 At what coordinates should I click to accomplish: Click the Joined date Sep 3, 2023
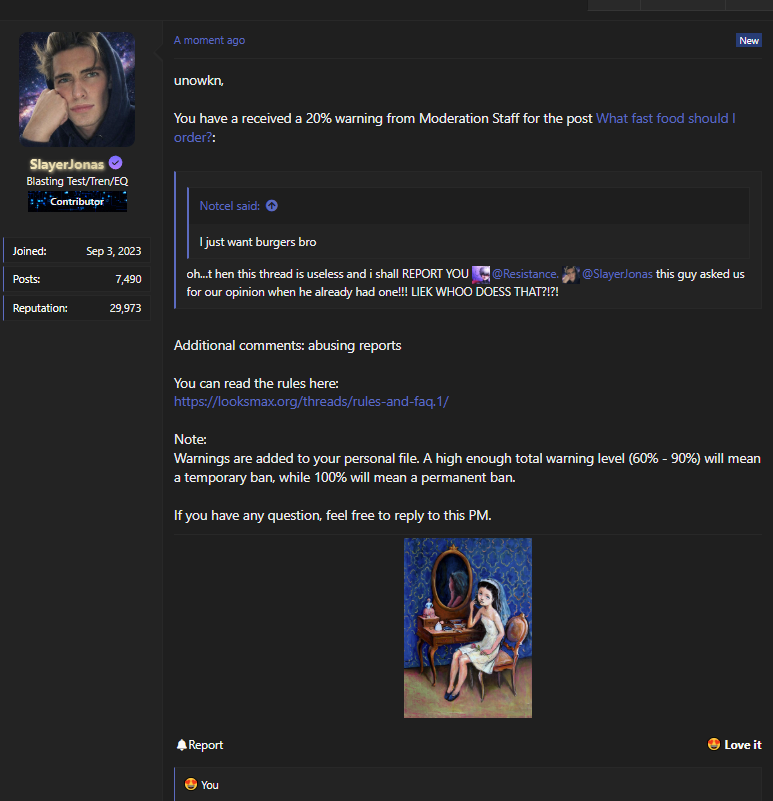point(113,251)
